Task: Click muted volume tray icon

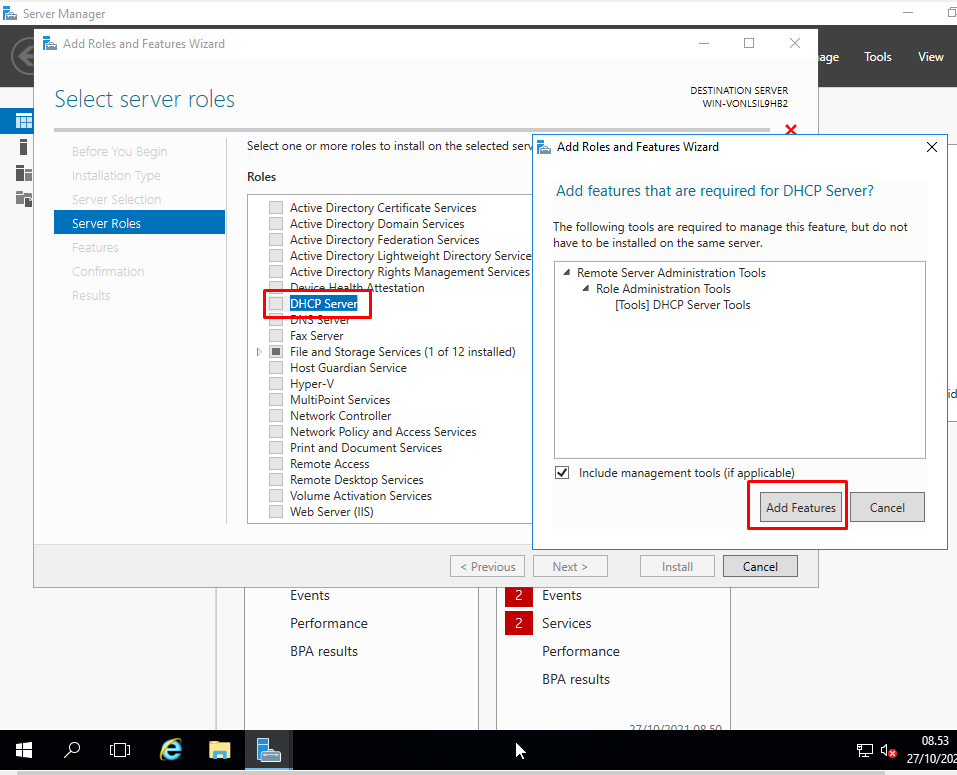Action: pos(888,751)
